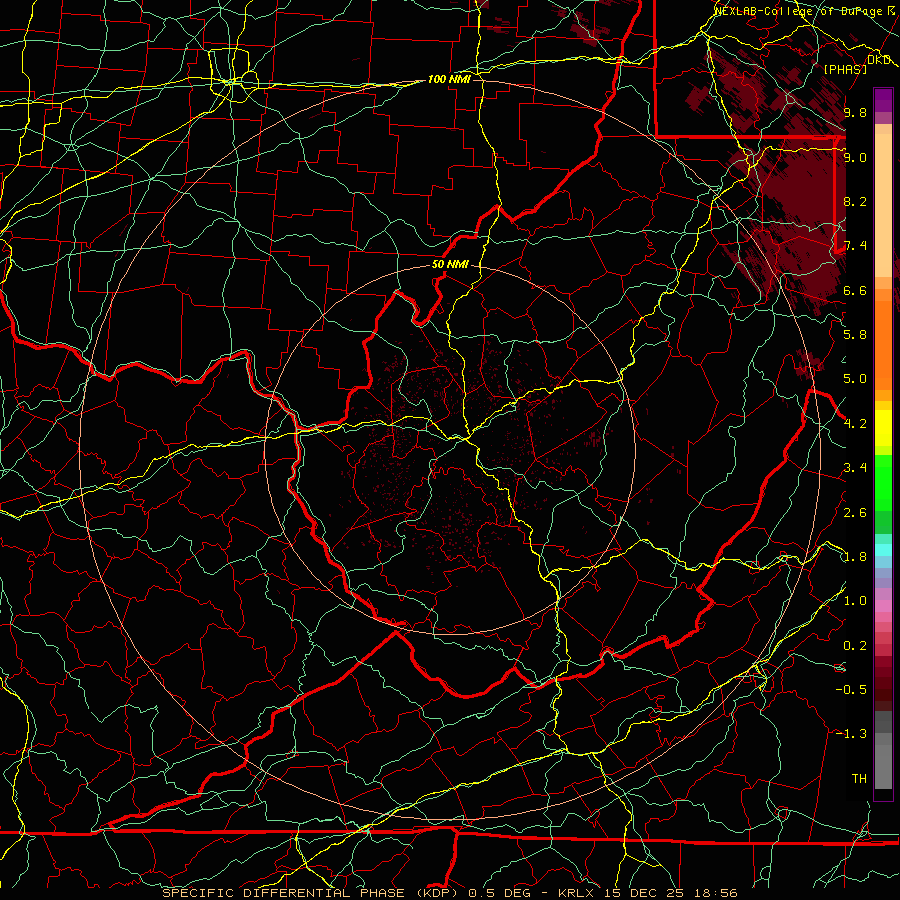Click the 8.2 scale value
Image resolution: width=900 pixels, height=900 pixels.
point(855,201)
